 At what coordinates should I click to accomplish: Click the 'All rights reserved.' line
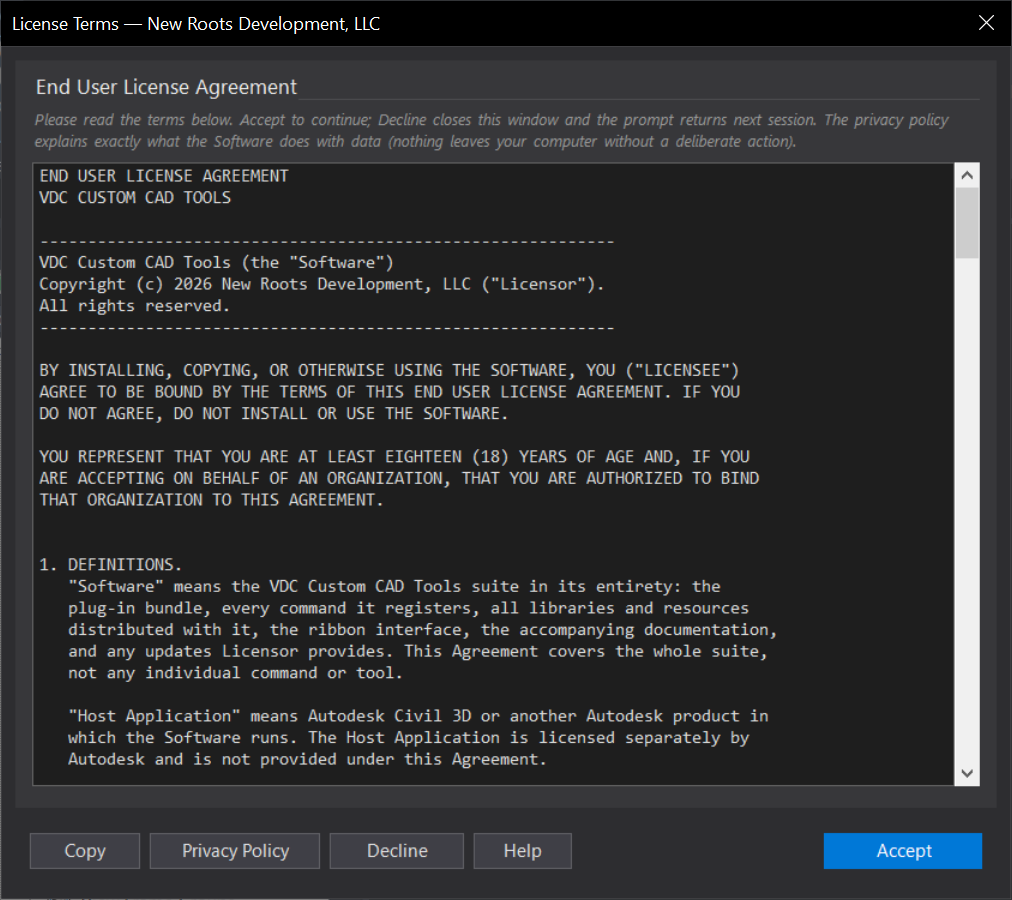pyautogui.click(x=134, y=305)
